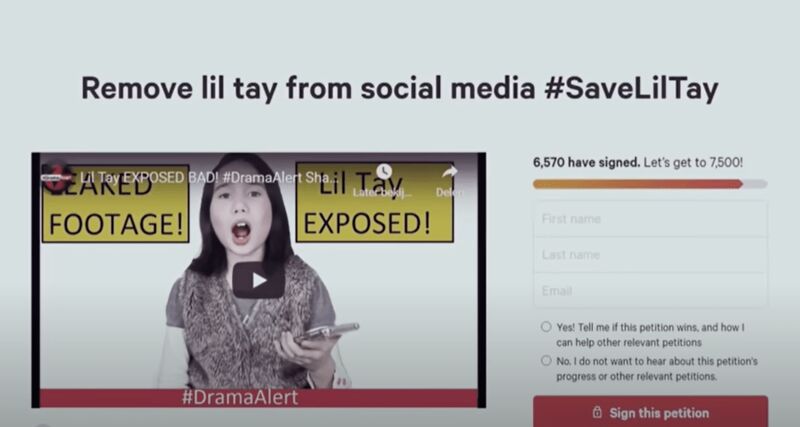
Task: Click the lock icon on Sign button
Action: tap(597, 412)
